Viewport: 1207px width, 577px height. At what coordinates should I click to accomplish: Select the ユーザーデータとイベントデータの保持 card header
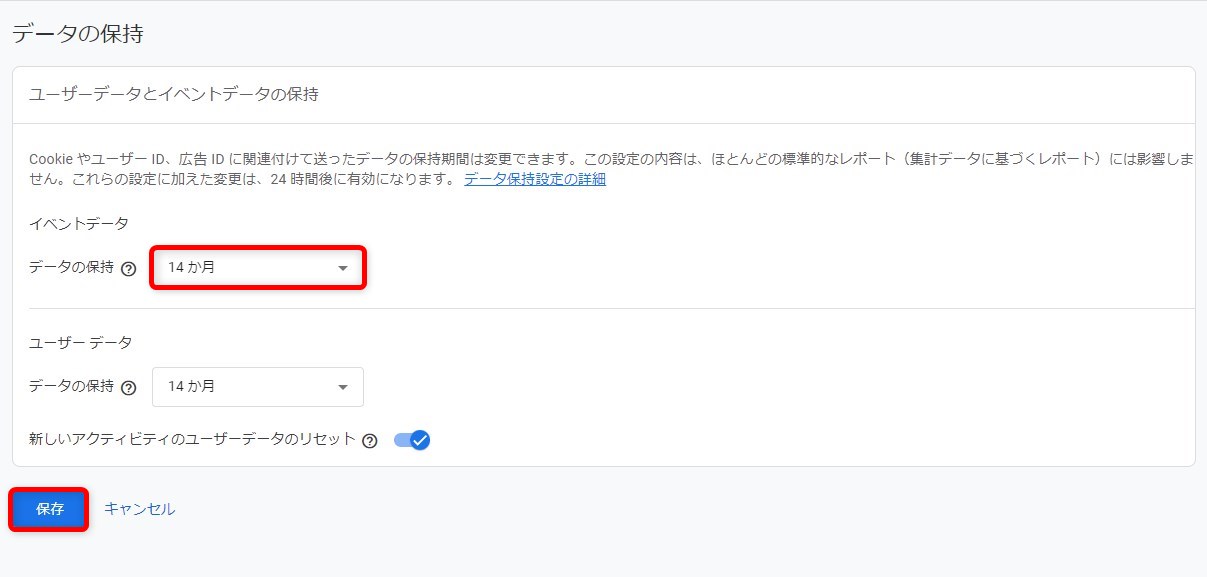[x=174, y=95]
